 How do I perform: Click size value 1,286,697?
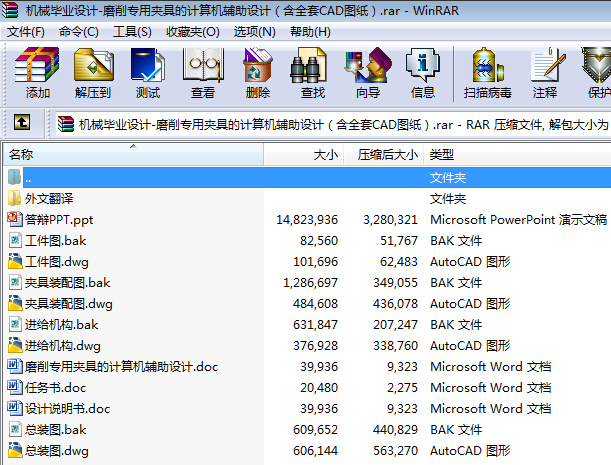click(310, 283)
